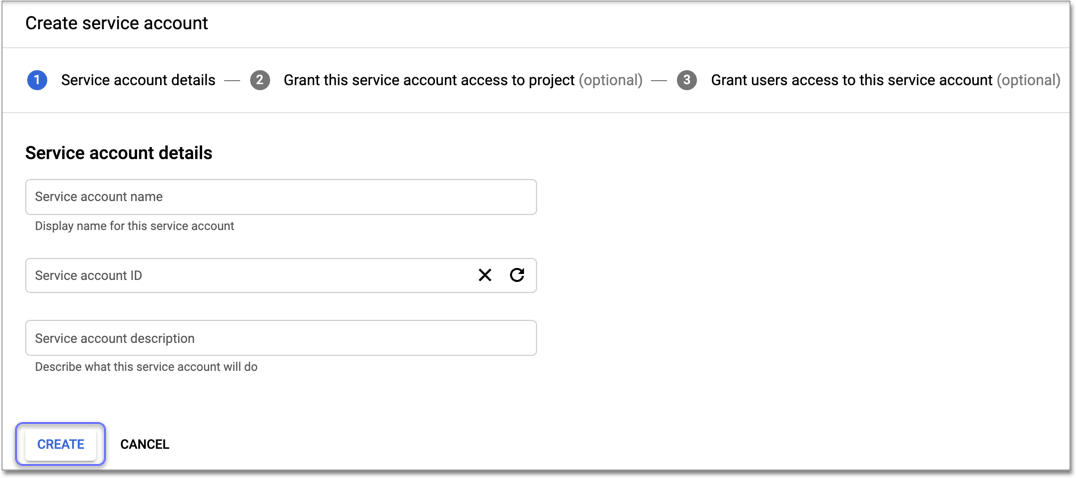Click the step 1 blue circle icon
Viewport: 1076px width, 478px height.
[37, 80]
